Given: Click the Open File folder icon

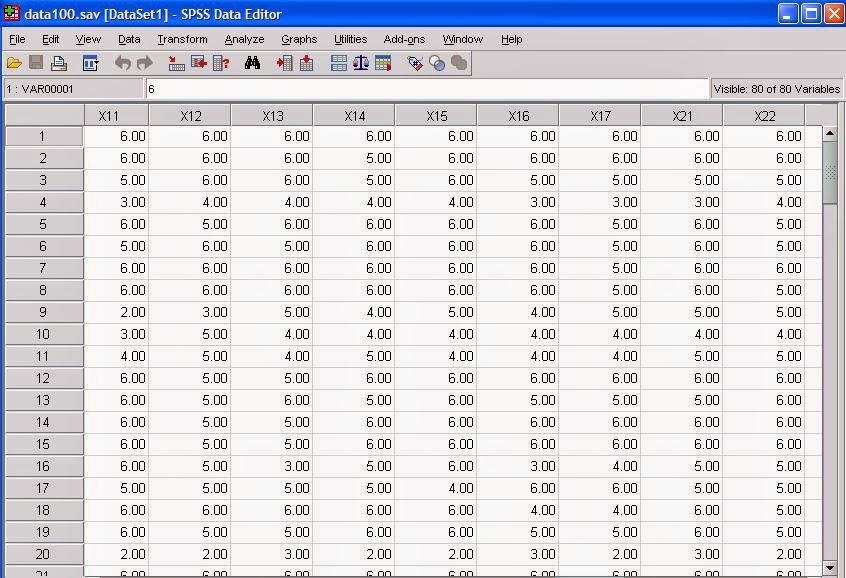Looking at the screenshot, I should [x=14, y=63].
